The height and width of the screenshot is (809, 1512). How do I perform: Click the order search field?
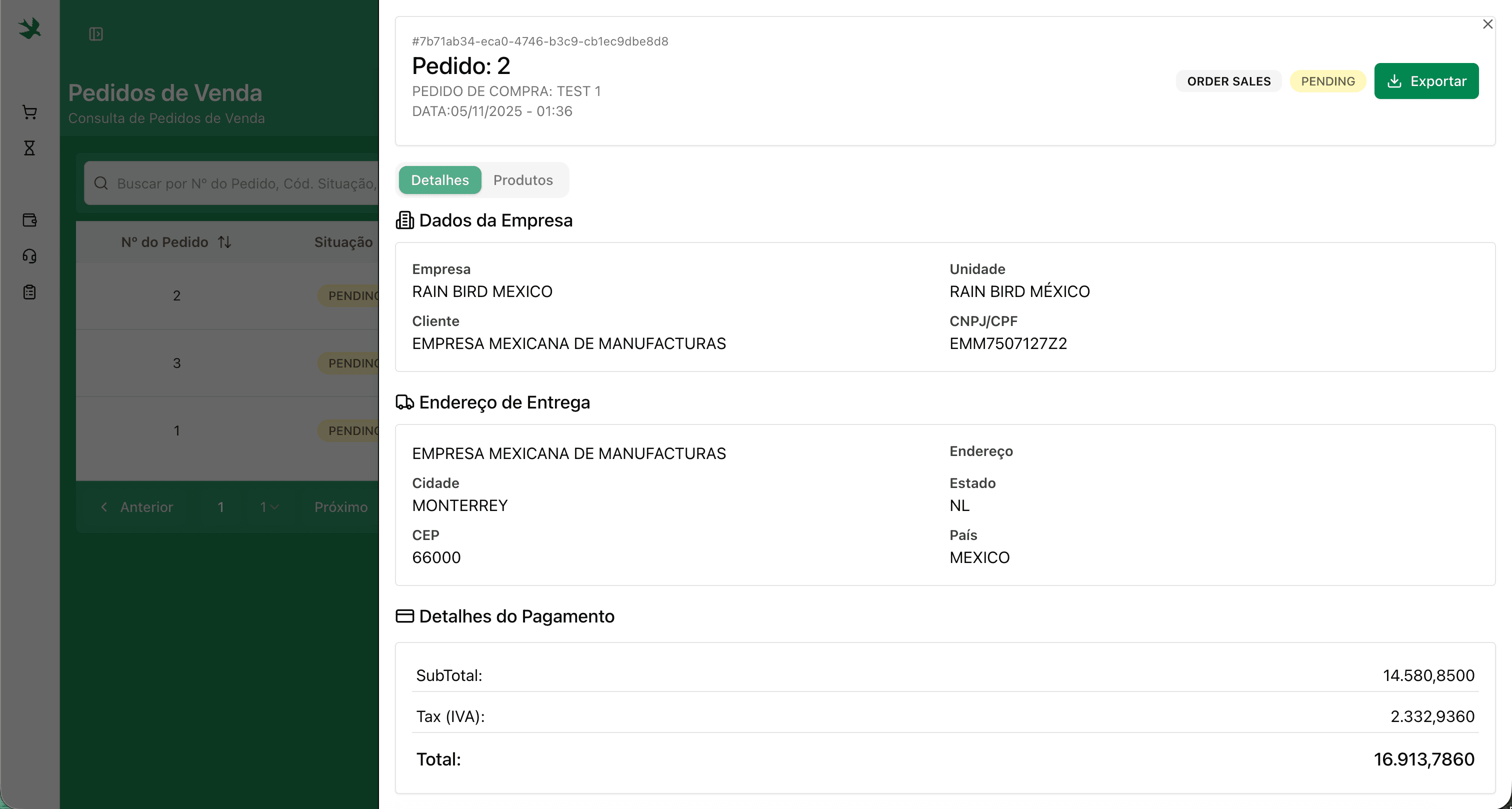click(246, 183)
